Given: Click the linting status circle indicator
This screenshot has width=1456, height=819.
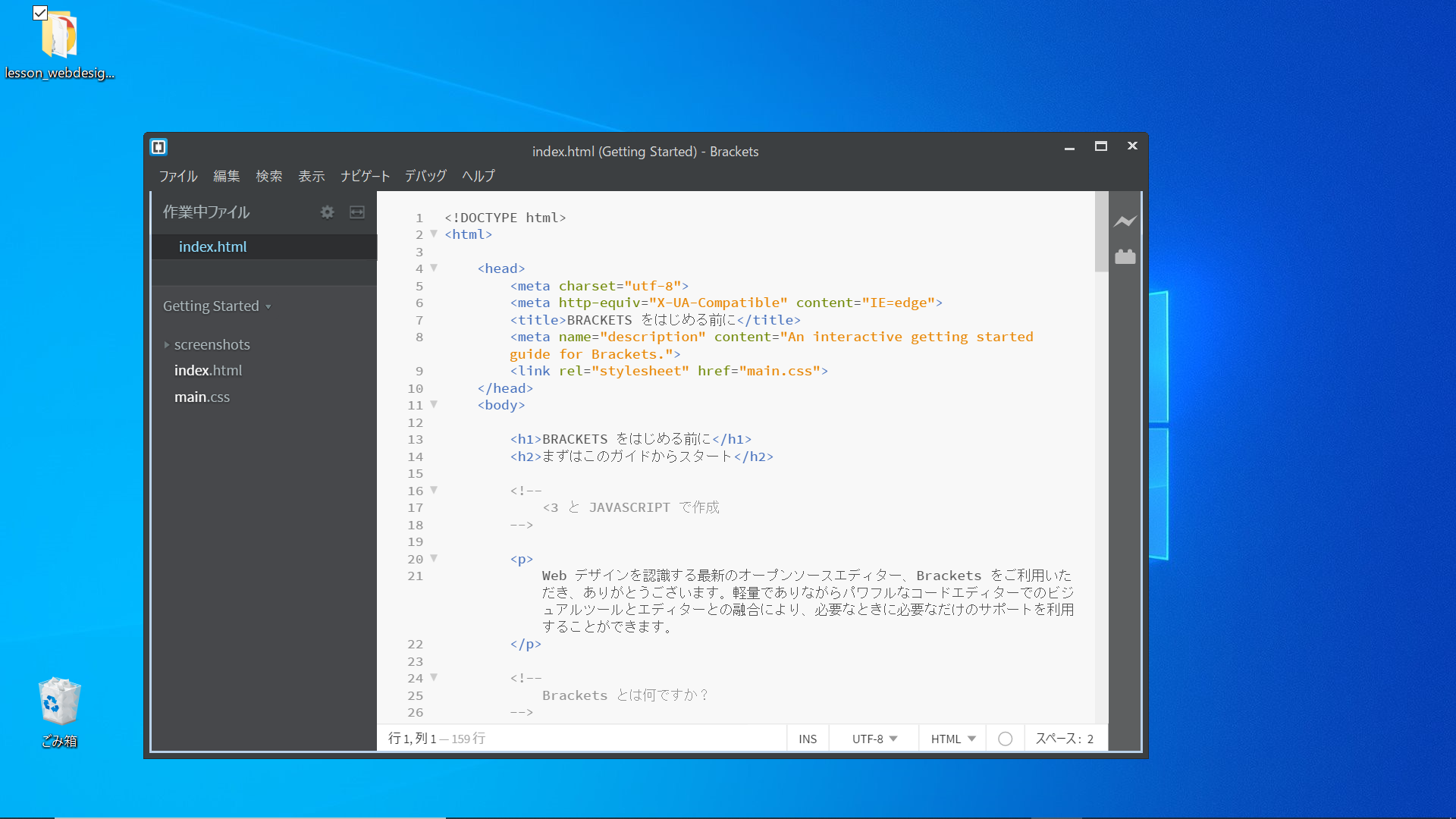Looking at the screenshot, I should pyautogui.click(x=1005, y=739).
